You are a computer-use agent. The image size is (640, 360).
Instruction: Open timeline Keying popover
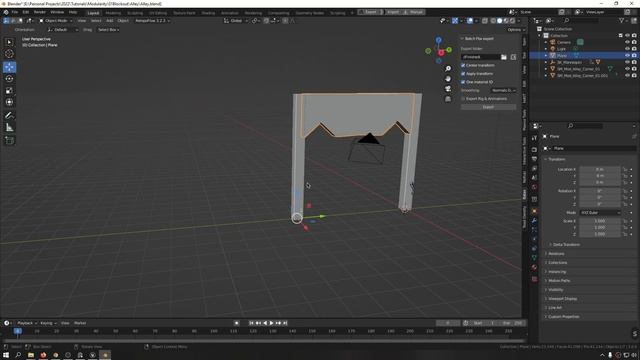(x=48, y=323)
